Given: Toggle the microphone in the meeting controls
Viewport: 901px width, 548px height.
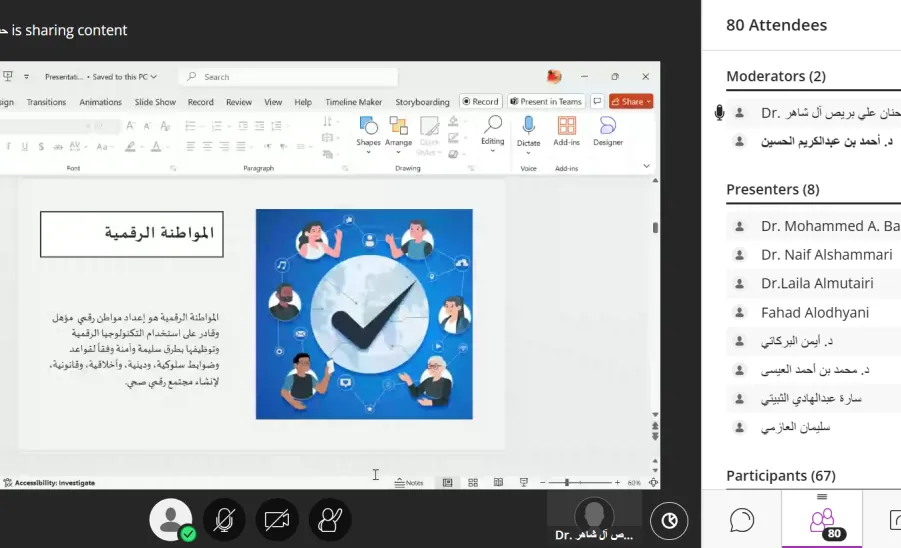Looking at the screenshot, I should point(224,520).
